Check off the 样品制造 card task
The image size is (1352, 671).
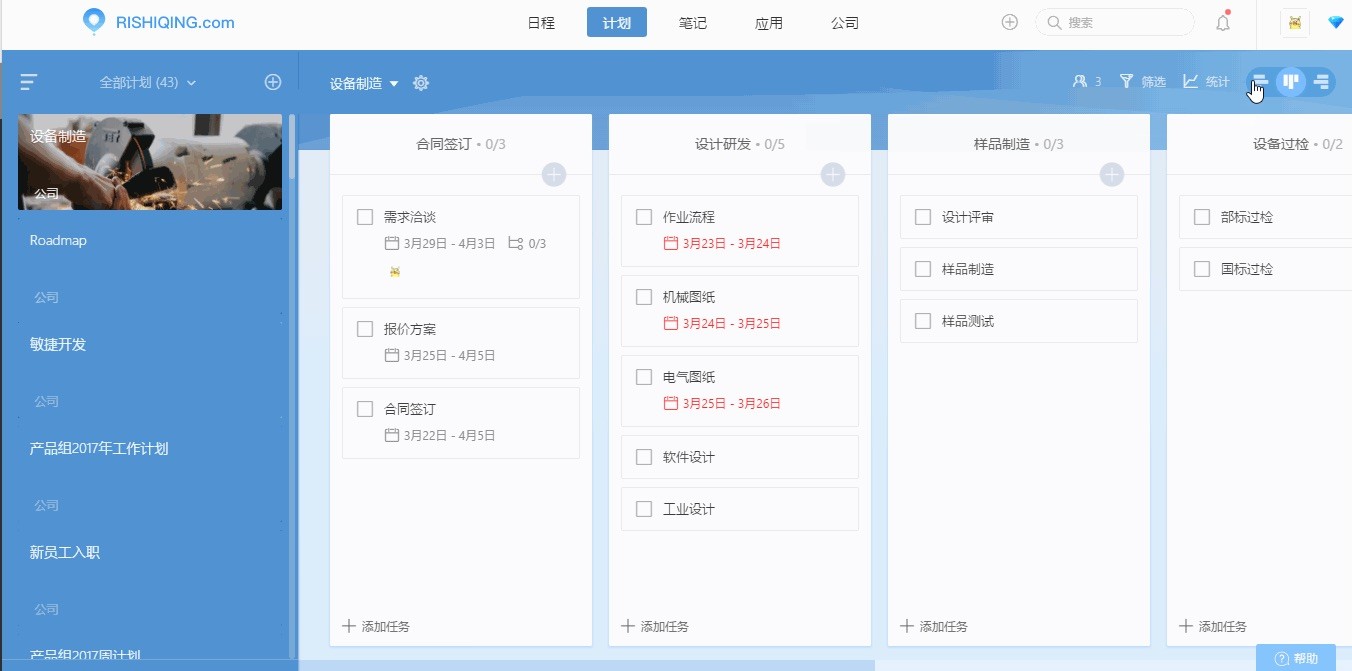(923, 269)
